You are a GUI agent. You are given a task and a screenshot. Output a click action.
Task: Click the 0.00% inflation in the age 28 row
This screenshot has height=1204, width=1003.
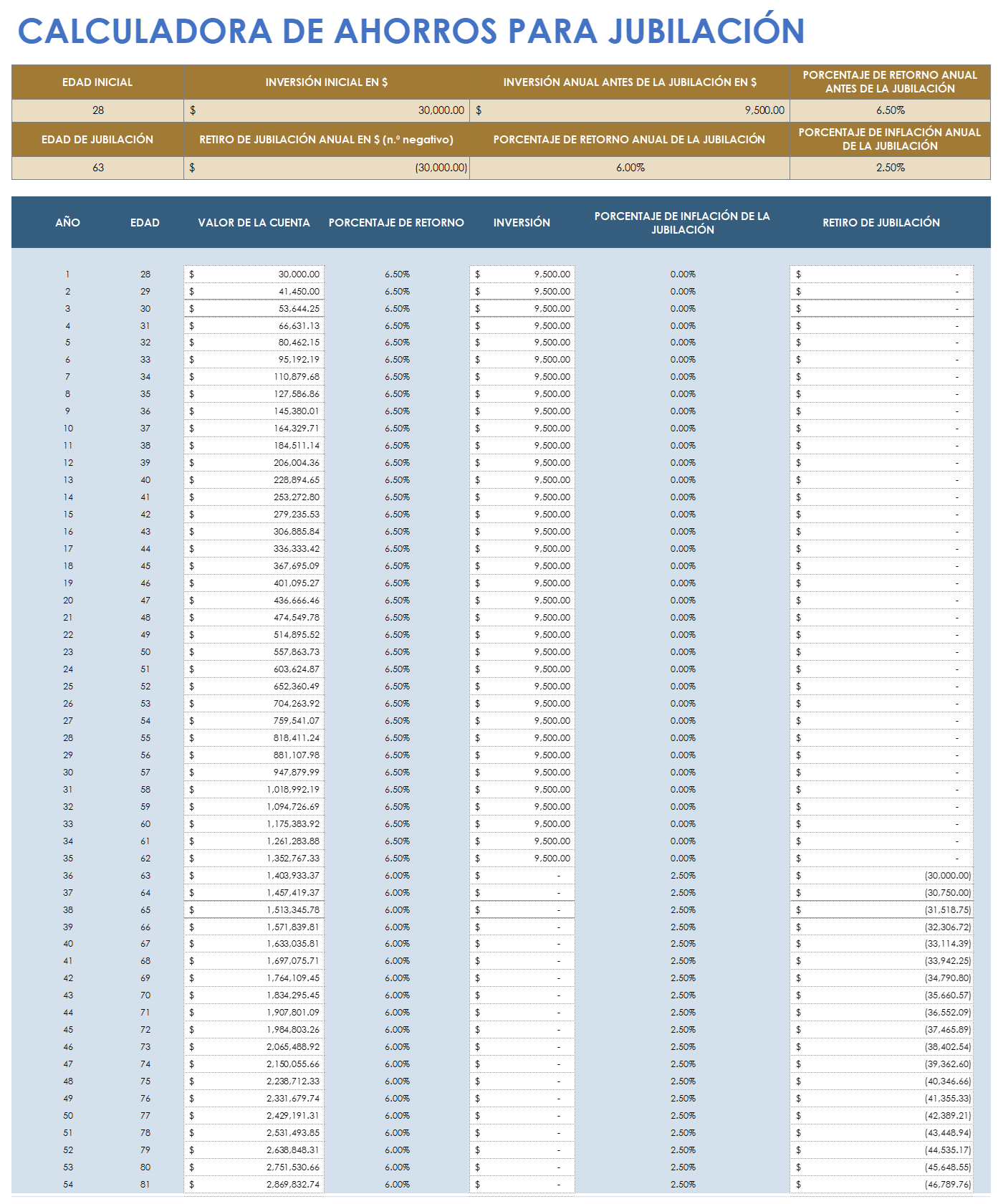(x=683, y=274)
